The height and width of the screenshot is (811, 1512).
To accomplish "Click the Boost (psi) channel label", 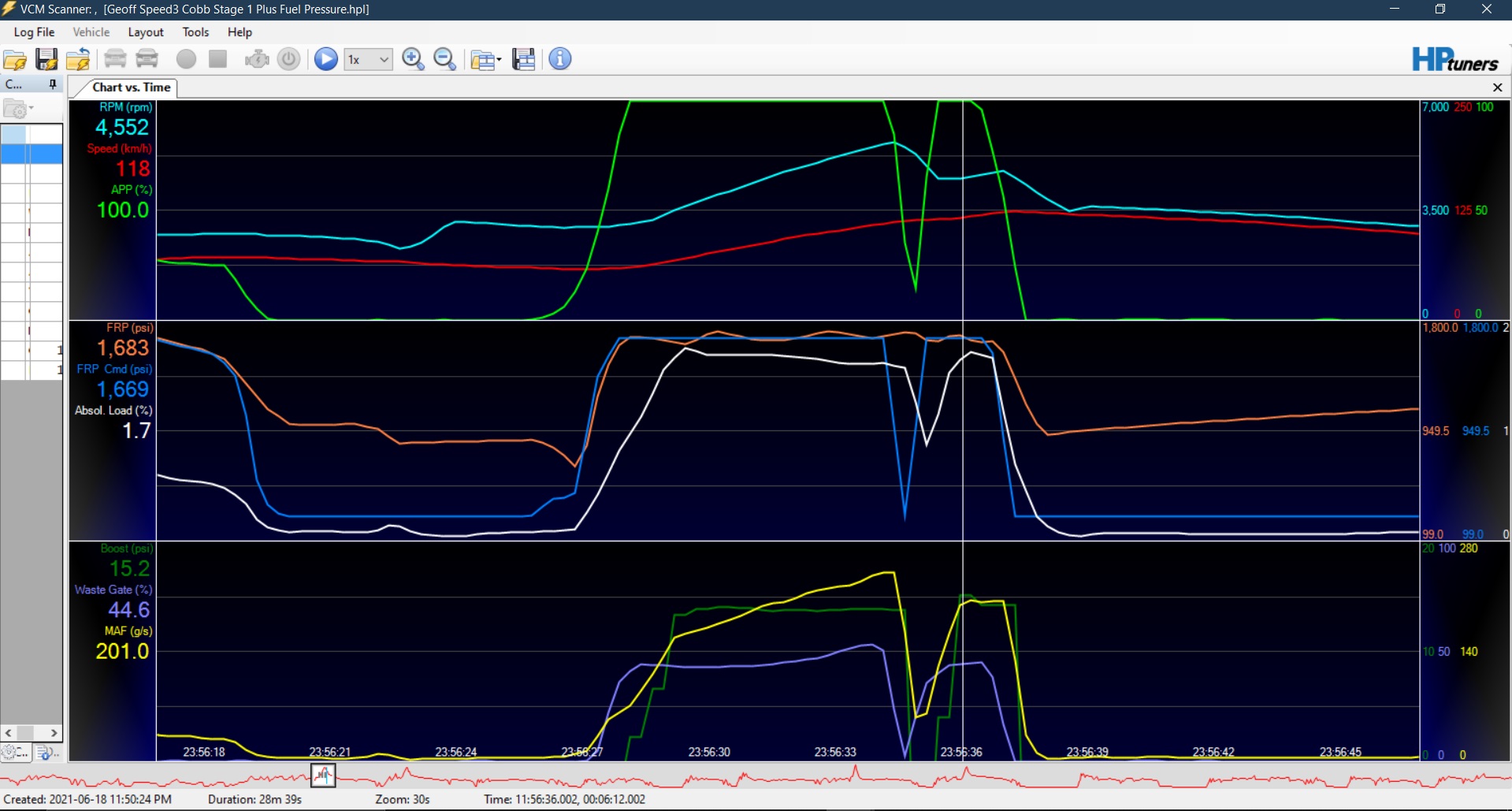I will (x=126, y=549).
